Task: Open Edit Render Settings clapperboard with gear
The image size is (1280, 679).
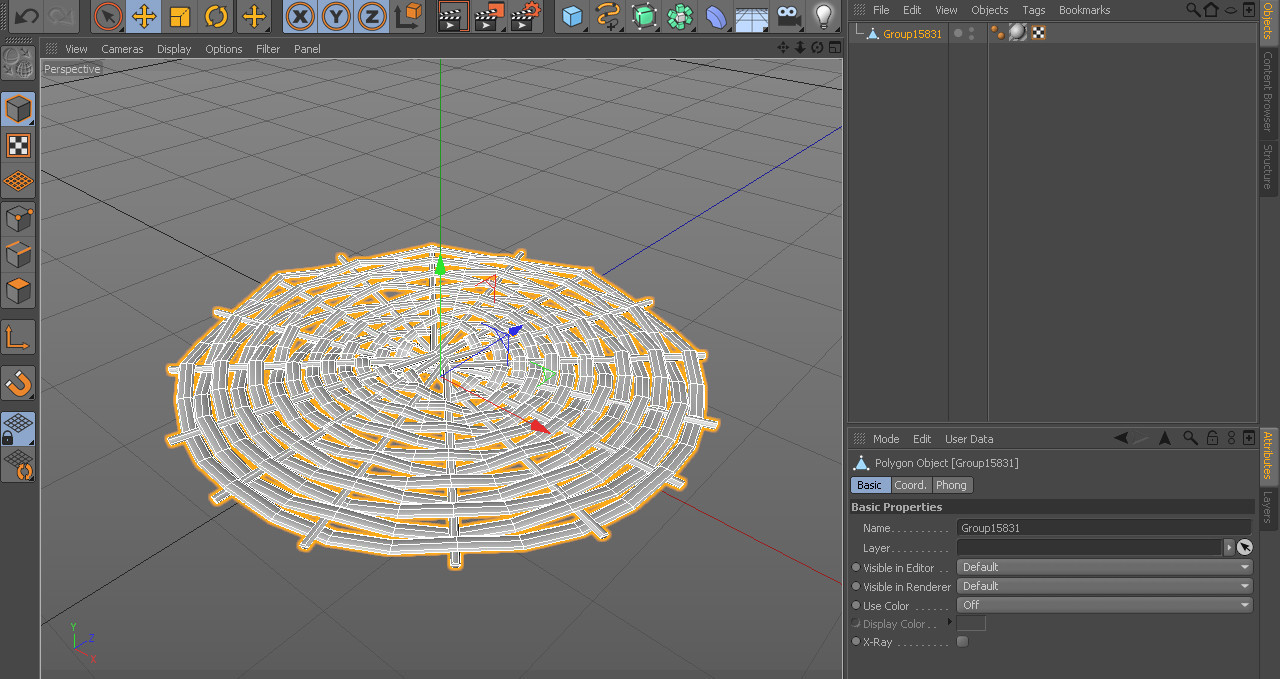Action: (x=525, y=16)
